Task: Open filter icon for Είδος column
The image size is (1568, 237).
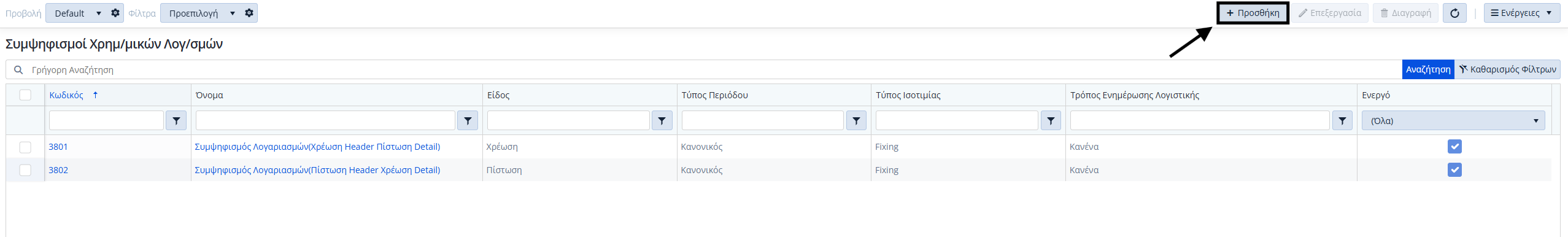Action: (662, 120)
